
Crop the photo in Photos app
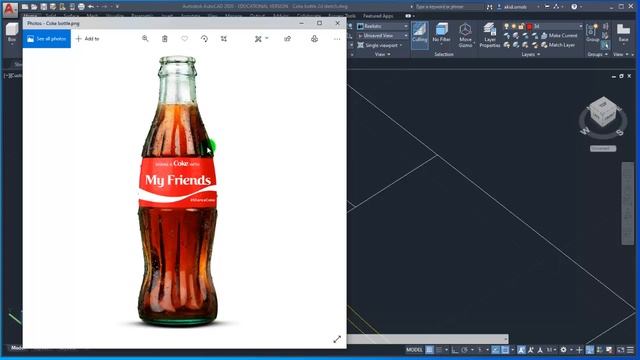(x=224, y=39)
